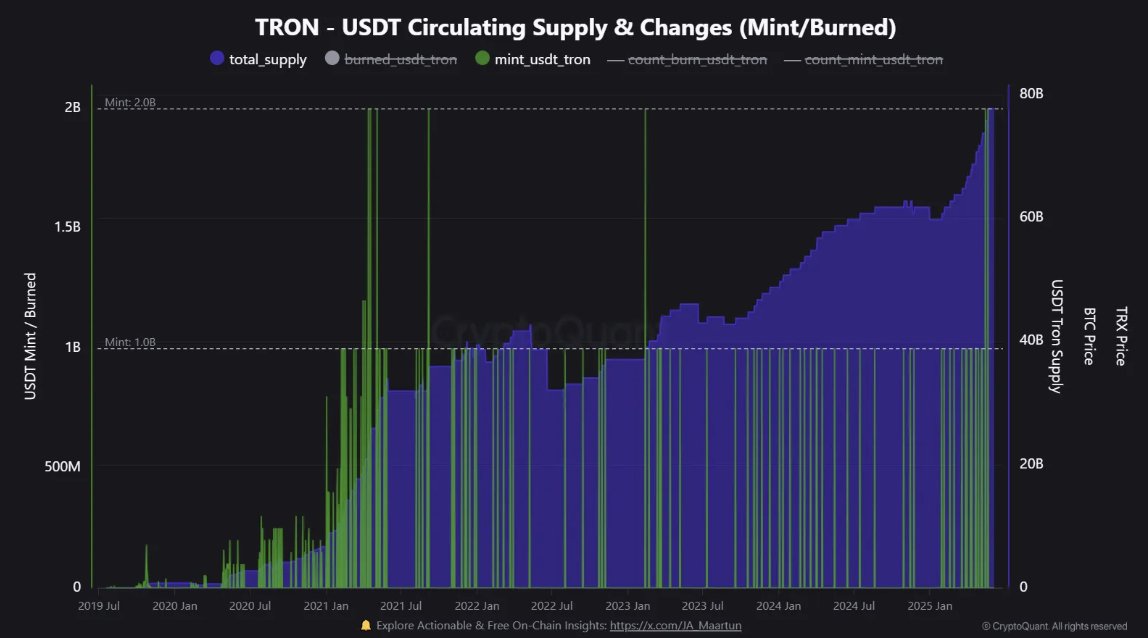This screenshot has height=638, width=1148.
Task: Click the chart title TRON - USDT Circulating Supply
Action: point(575,27)
